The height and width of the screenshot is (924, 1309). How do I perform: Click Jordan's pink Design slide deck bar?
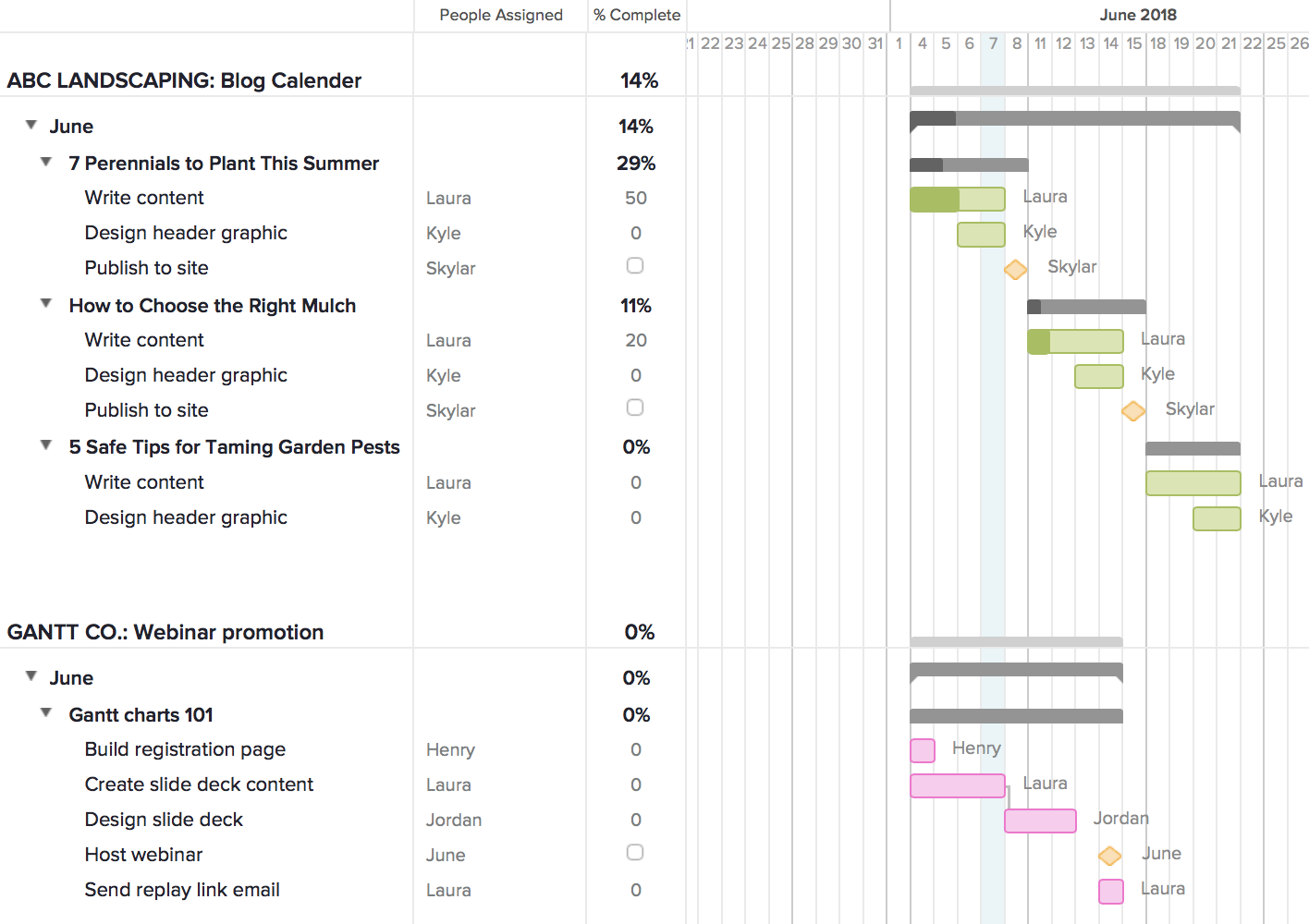pos(1040,821)
